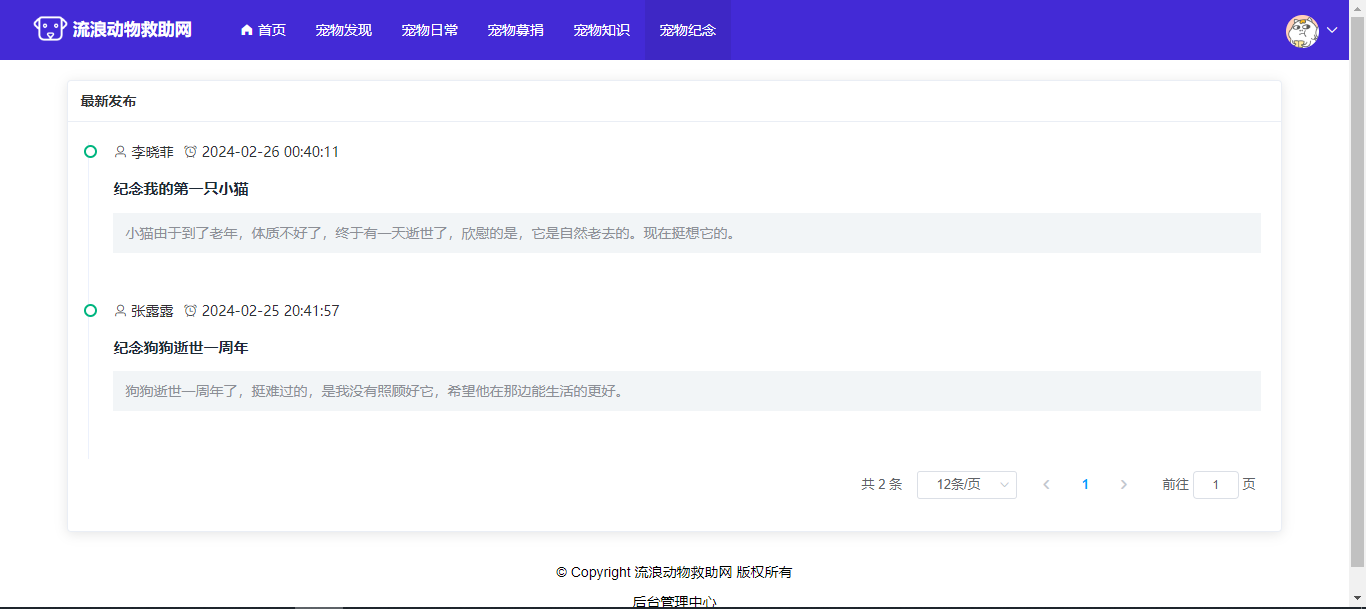Click user icon next to 张露露
This screenshot has width=1366, height=609.
click(121, 311)
